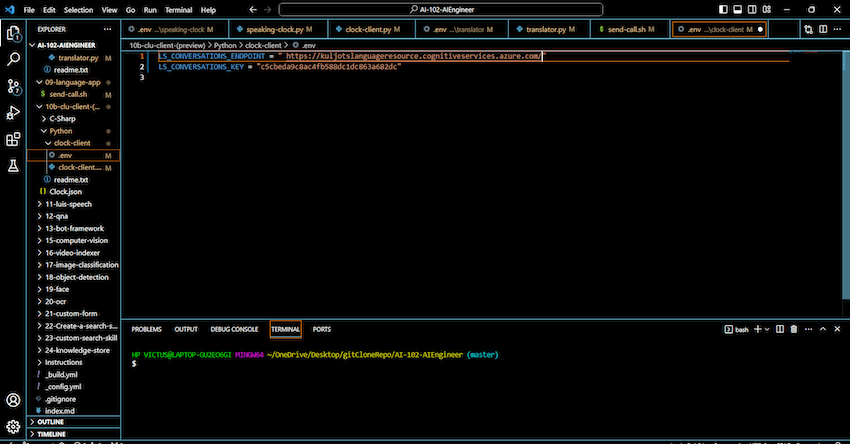Click Explorer panel more actions ellipsis

click(x=107, y=29)
